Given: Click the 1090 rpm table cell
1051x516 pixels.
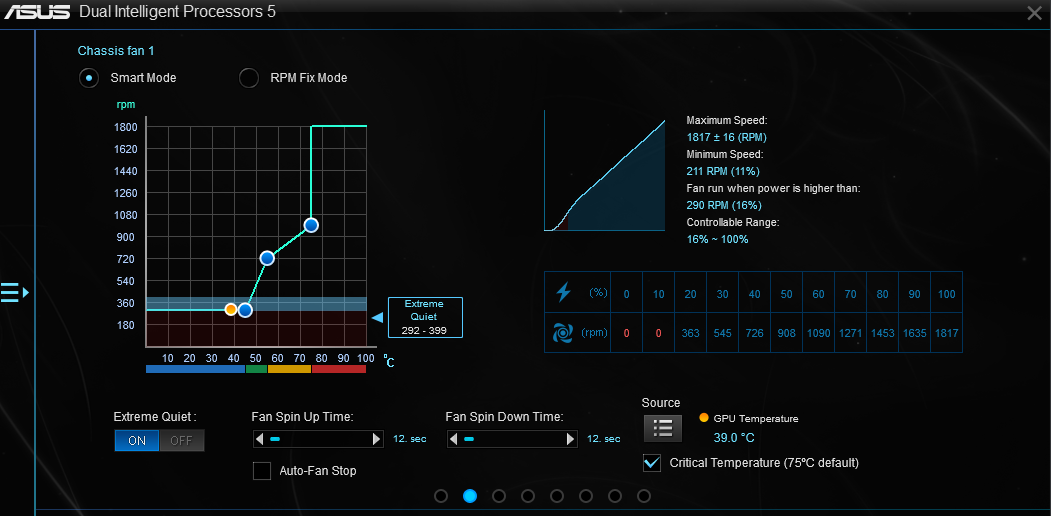Looking at the screenshot, I should point(818,332).
